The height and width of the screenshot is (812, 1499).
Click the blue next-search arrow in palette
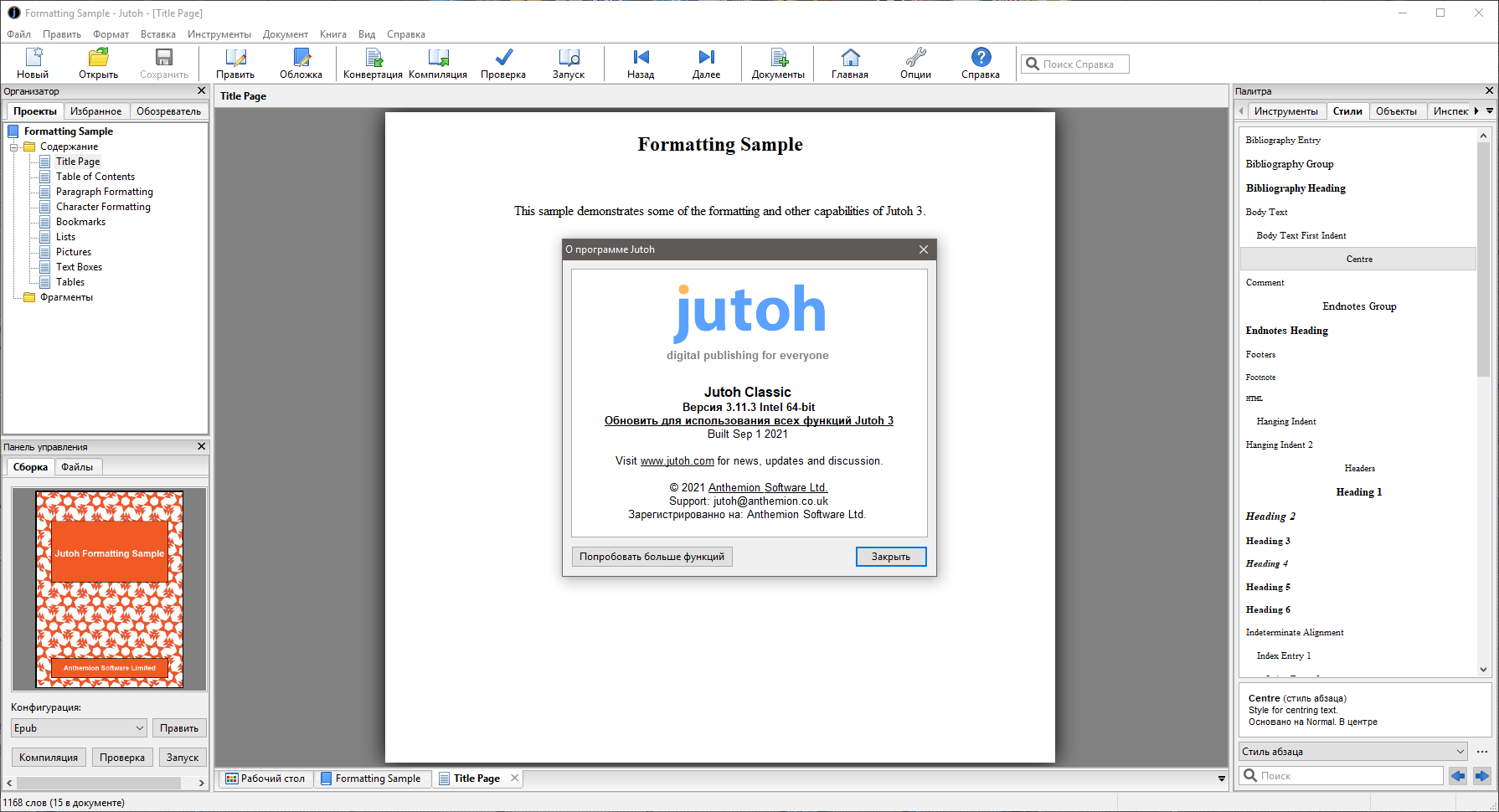[1481, 776]
